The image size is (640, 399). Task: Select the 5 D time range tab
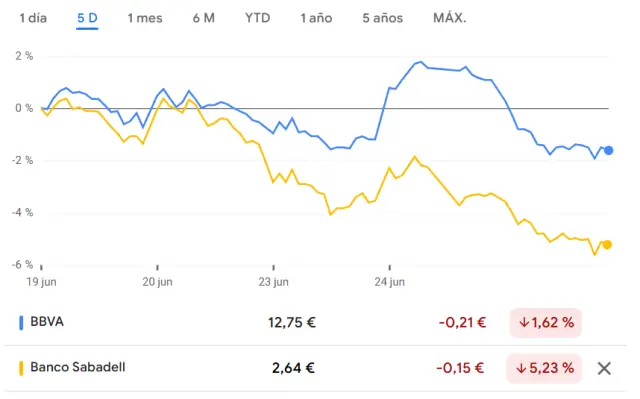(x=87, y=18)
